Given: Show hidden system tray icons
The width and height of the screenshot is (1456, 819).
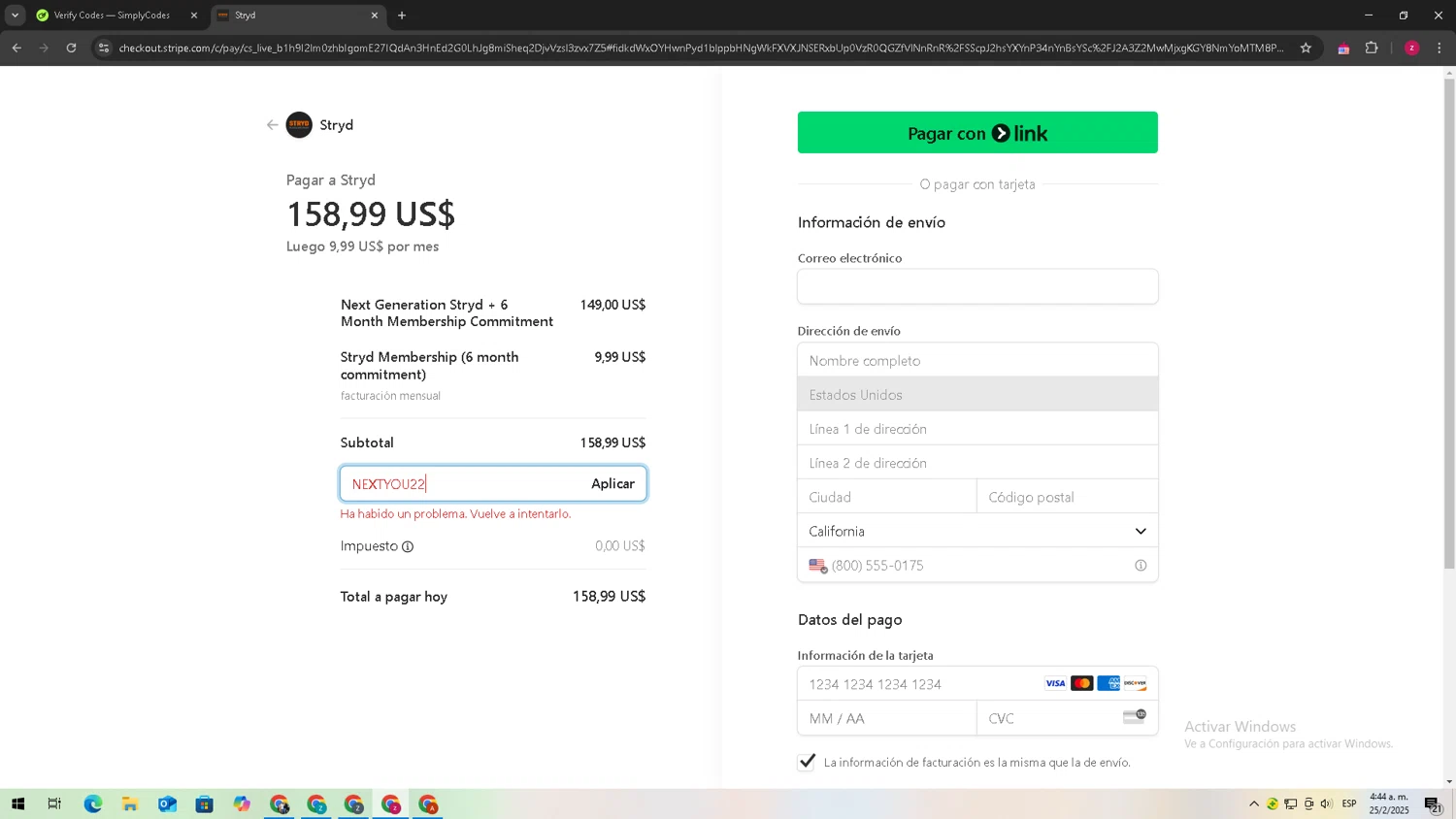Looking at the screenshot, I should (x=1254, y=803).
